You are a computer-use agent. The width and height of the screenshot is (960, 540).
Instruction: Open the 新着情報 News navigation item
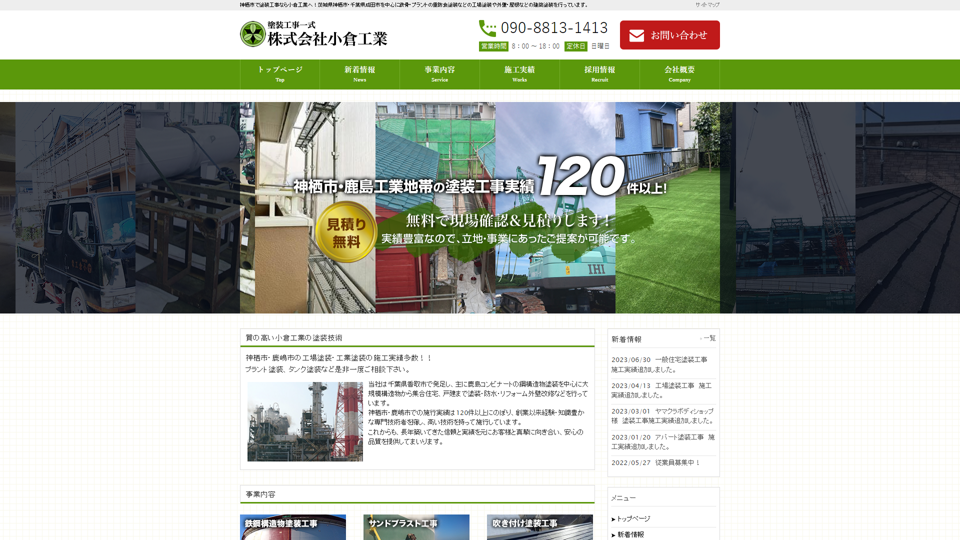pyautogui.click(x=360, y=74)
